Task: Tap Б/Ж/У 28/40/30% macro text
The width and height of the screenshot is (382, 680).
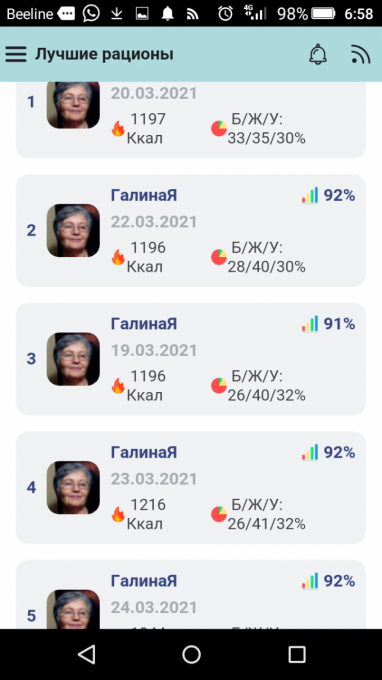Action: (267, 257)
